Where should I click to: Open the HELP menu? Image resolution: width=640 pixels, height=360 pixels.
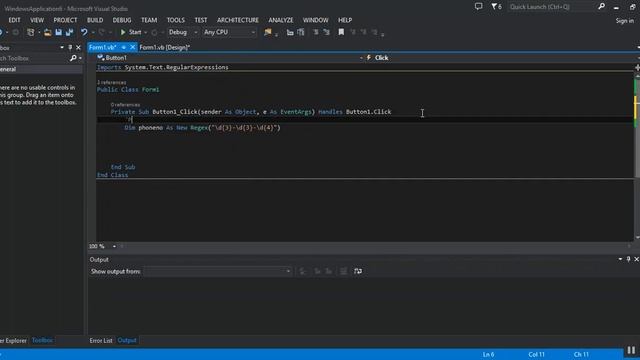(345, 20)
